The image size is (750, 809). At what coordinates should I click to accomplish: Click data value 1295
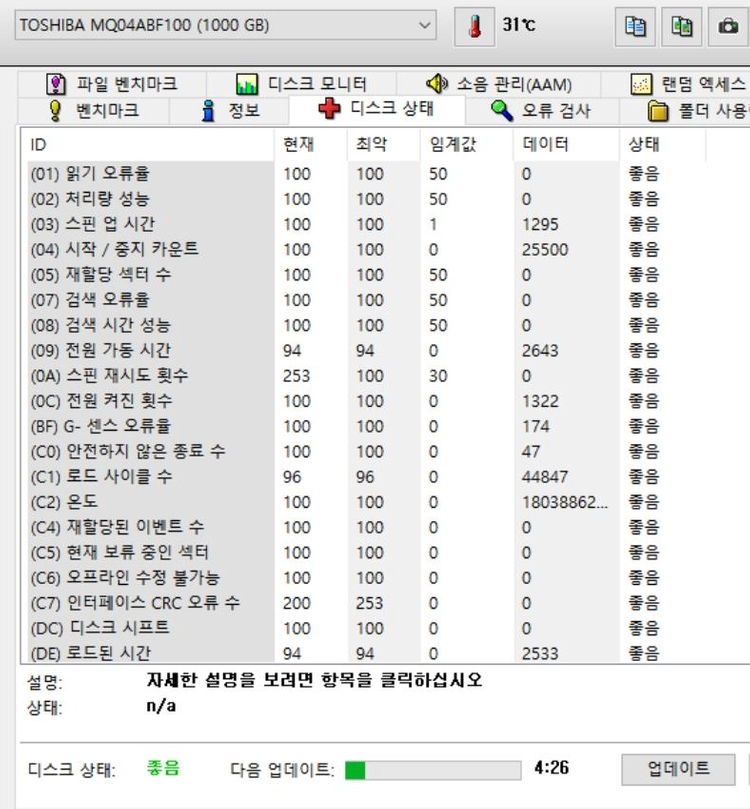540,224
